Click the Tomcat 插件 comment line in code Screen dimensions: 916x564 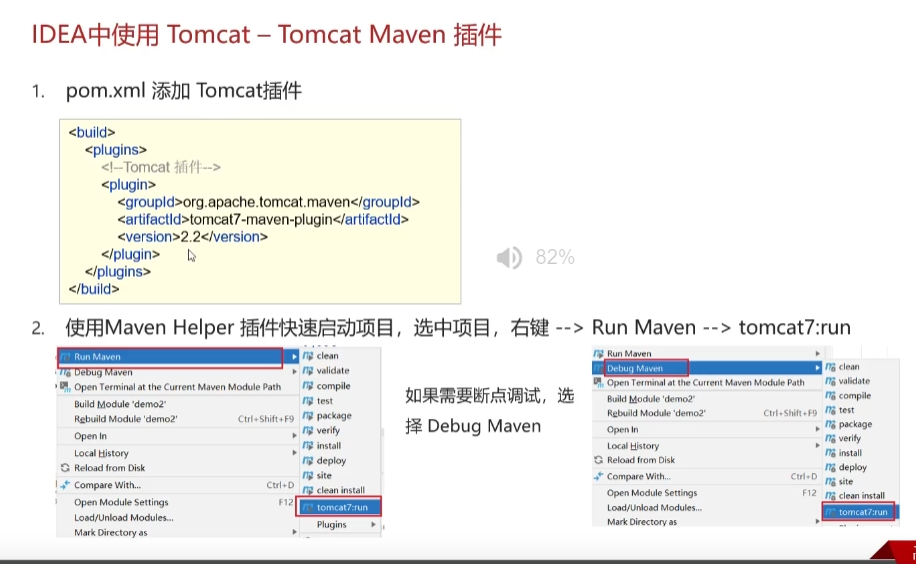161,168
